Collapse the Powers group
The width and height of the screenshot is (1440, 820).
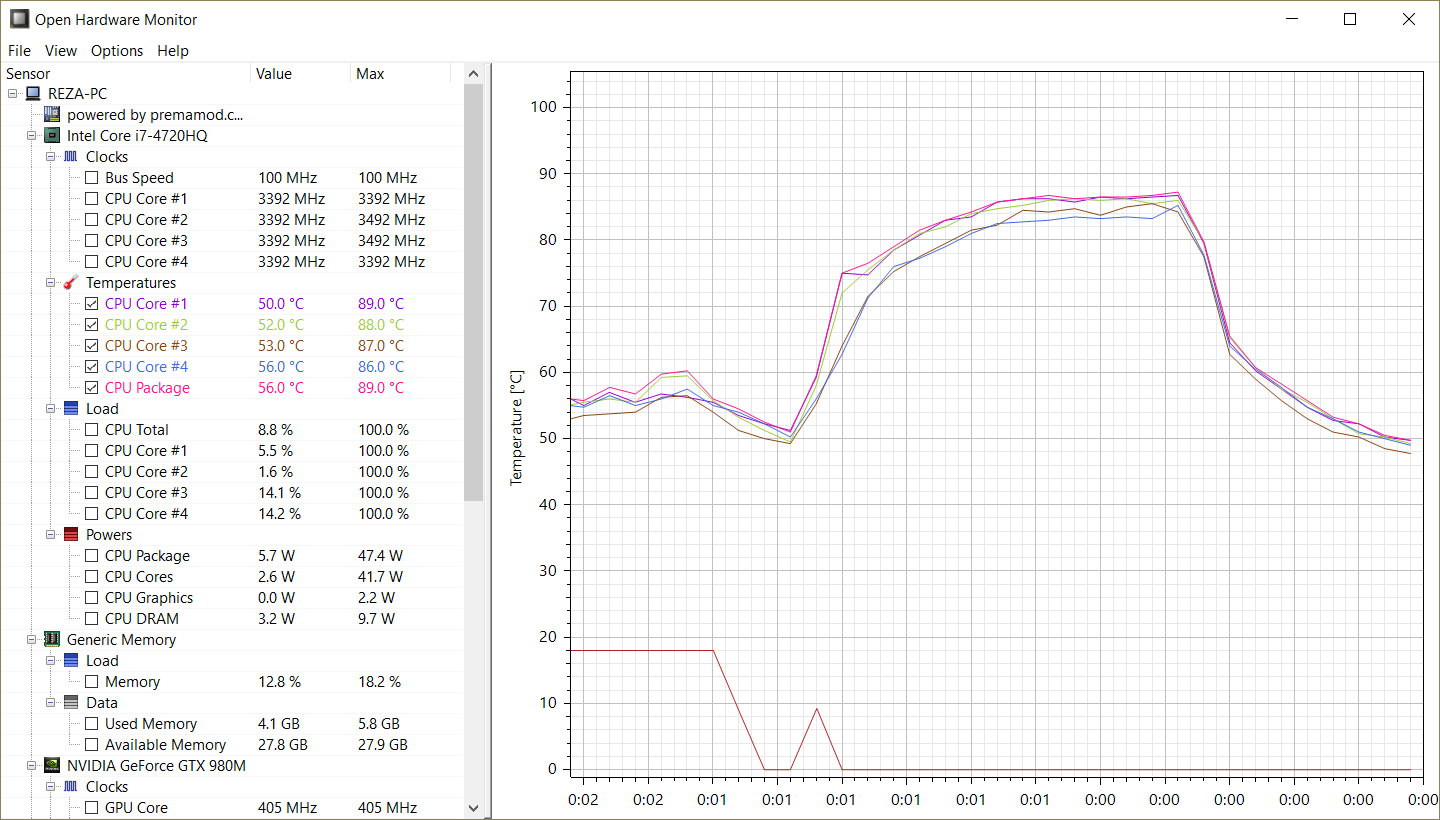(x=51, y=534)
